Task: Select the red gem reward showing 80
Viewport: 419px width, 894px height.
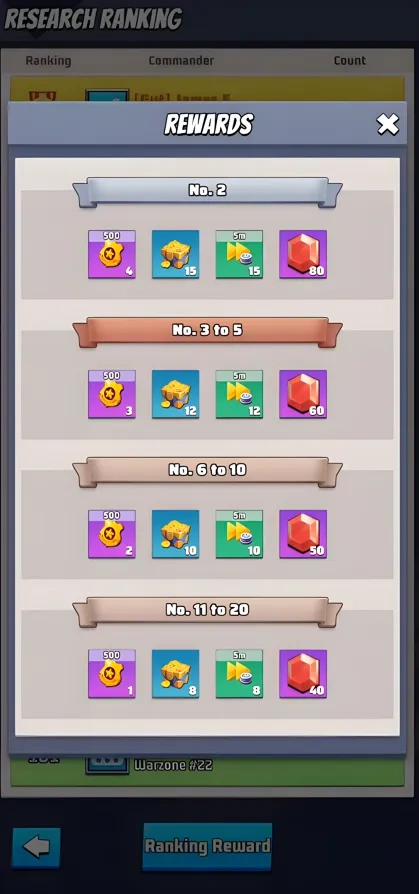Action: 303,254
